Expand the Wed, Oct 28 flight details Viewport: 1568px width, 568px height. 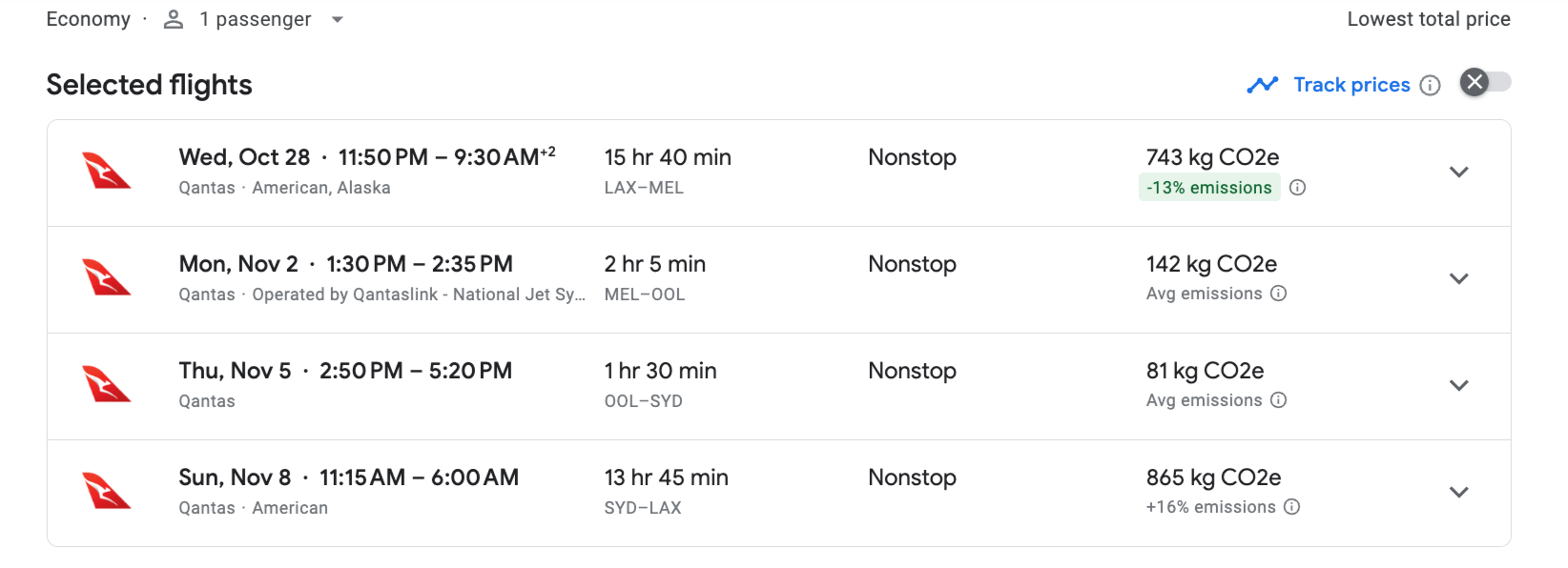tap(1458, 172)
